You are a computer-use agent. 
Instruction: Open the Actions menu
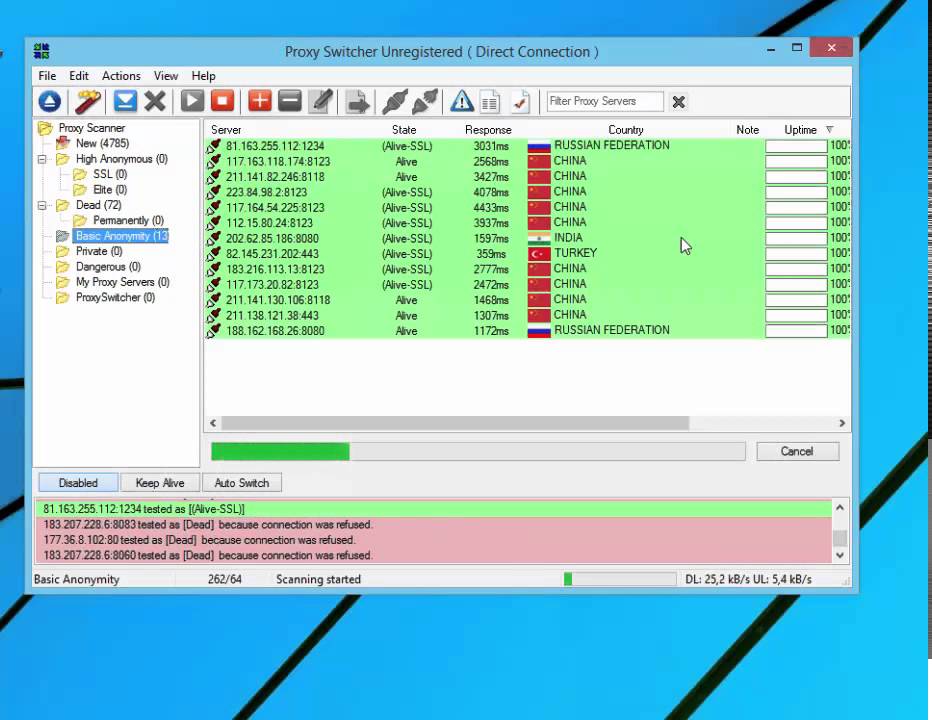(x=121, y=76)
